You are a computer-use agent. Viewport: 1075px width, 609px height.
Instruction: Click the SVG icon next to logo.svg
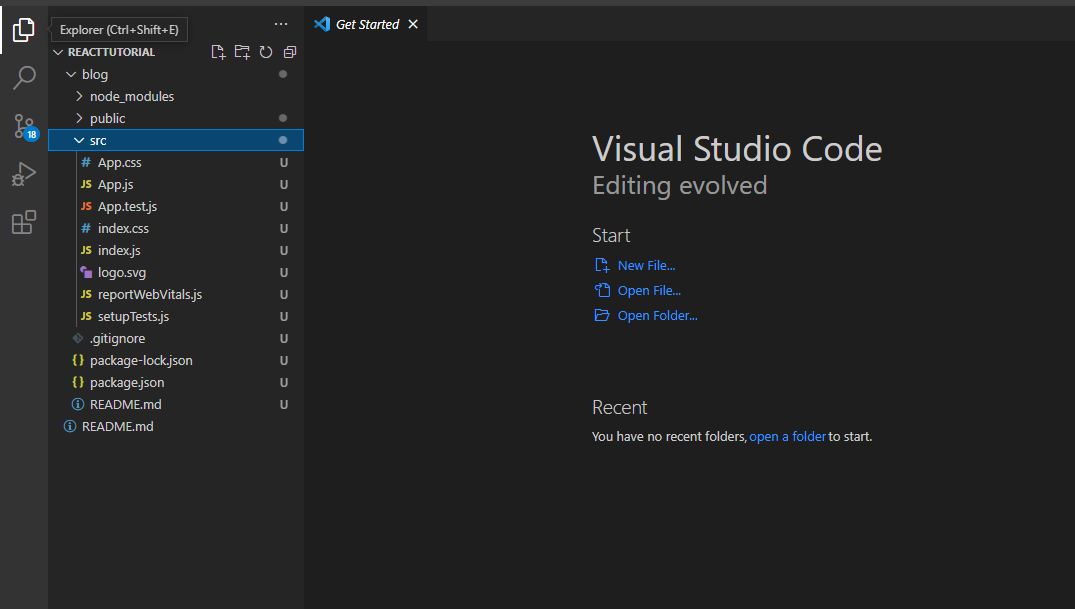[86, 272]
